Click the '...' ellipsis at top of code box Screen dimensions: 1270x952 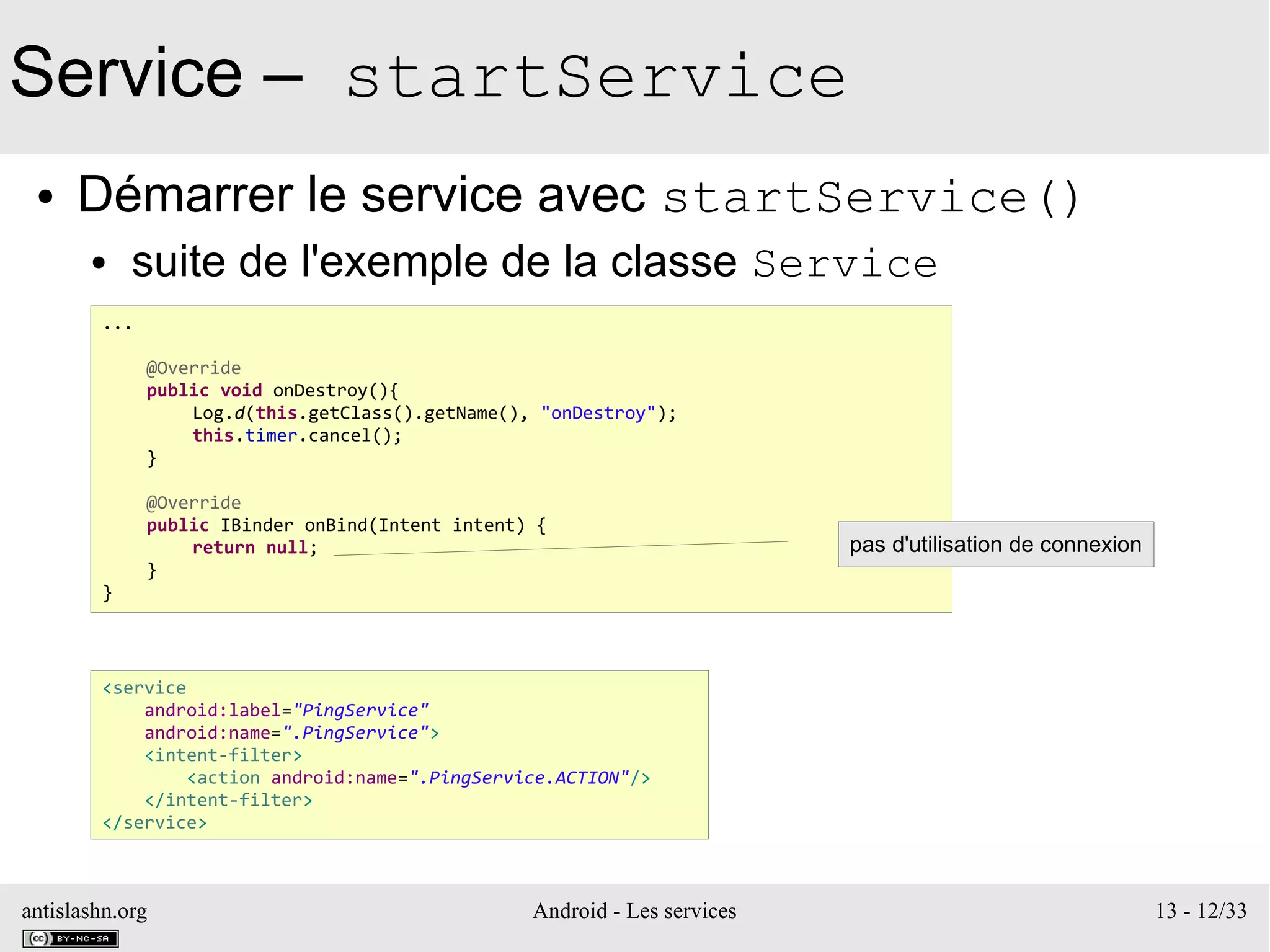click(x=117, y=326)
